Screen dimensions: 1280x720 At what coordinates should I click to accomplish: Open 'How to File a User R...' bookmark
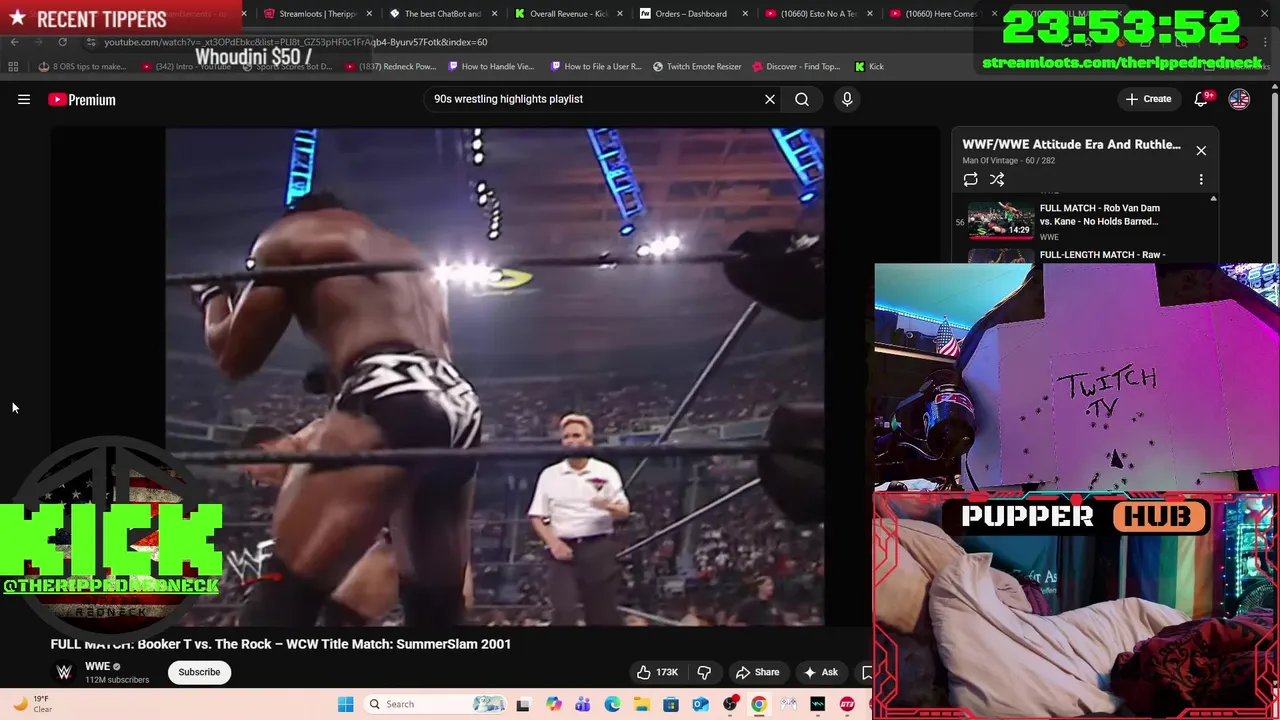596,67
